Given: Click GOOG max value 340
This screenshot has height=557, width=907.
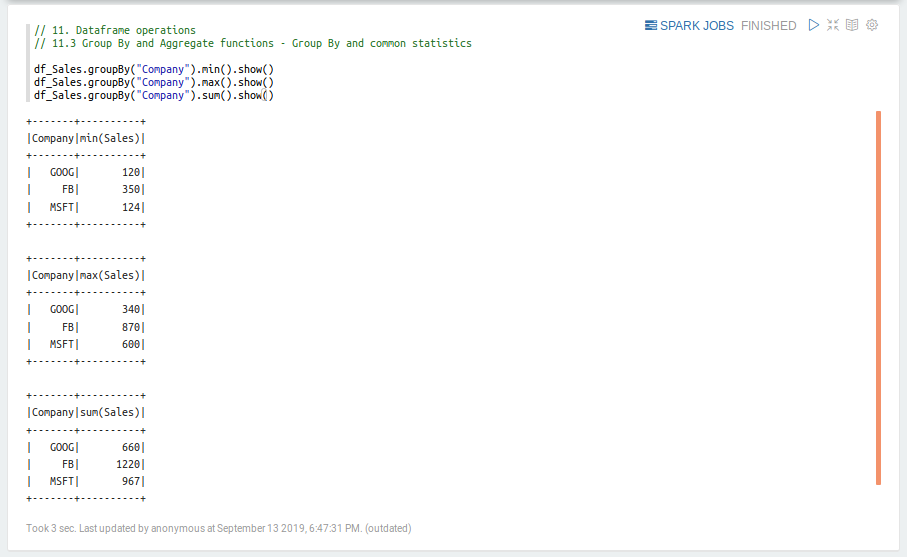Looking at the screenshot, I should click(x=131, y=309).
